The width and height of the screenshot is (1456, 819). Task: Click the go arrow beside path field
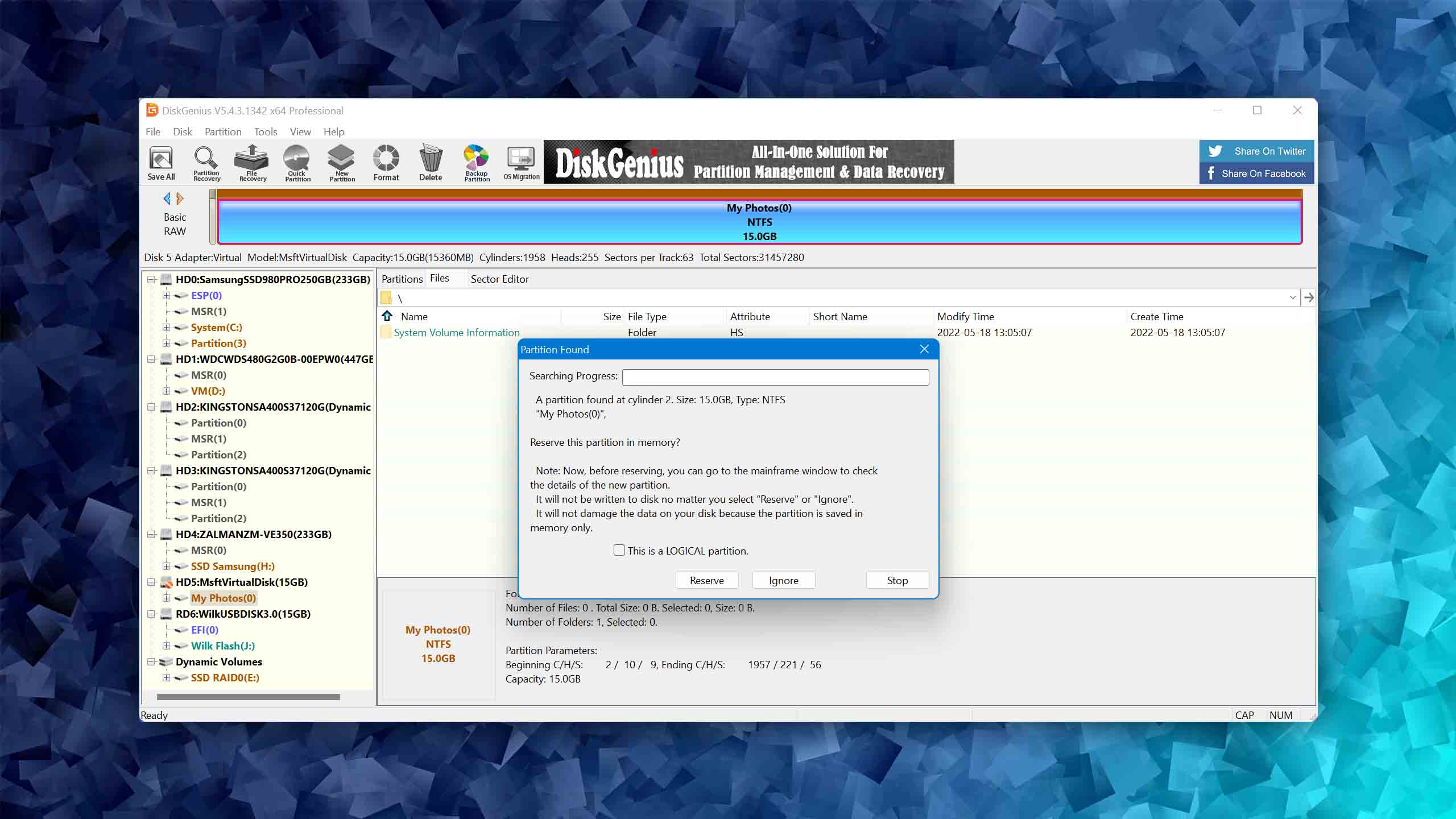[x=1309, y=297]
